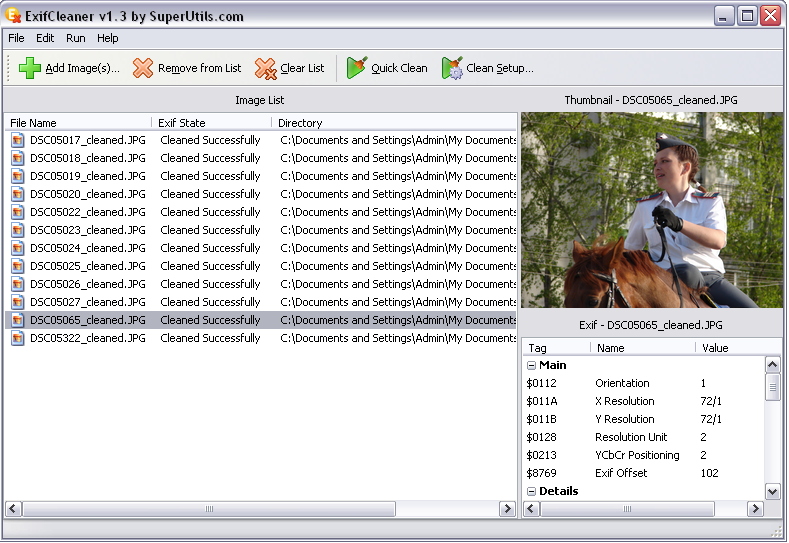Open the Run menu
The image size is (789, 543).
point(75,38)
